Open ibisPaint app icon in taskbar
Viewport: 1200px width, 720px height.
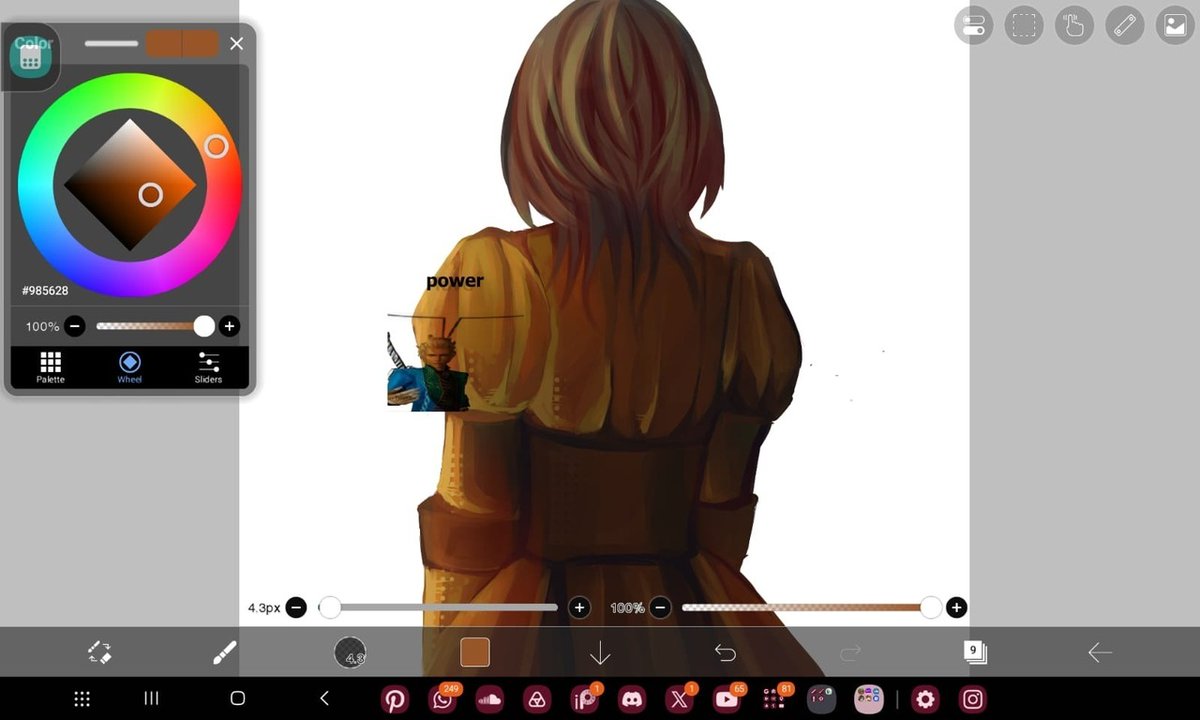(x=584, y=698)
